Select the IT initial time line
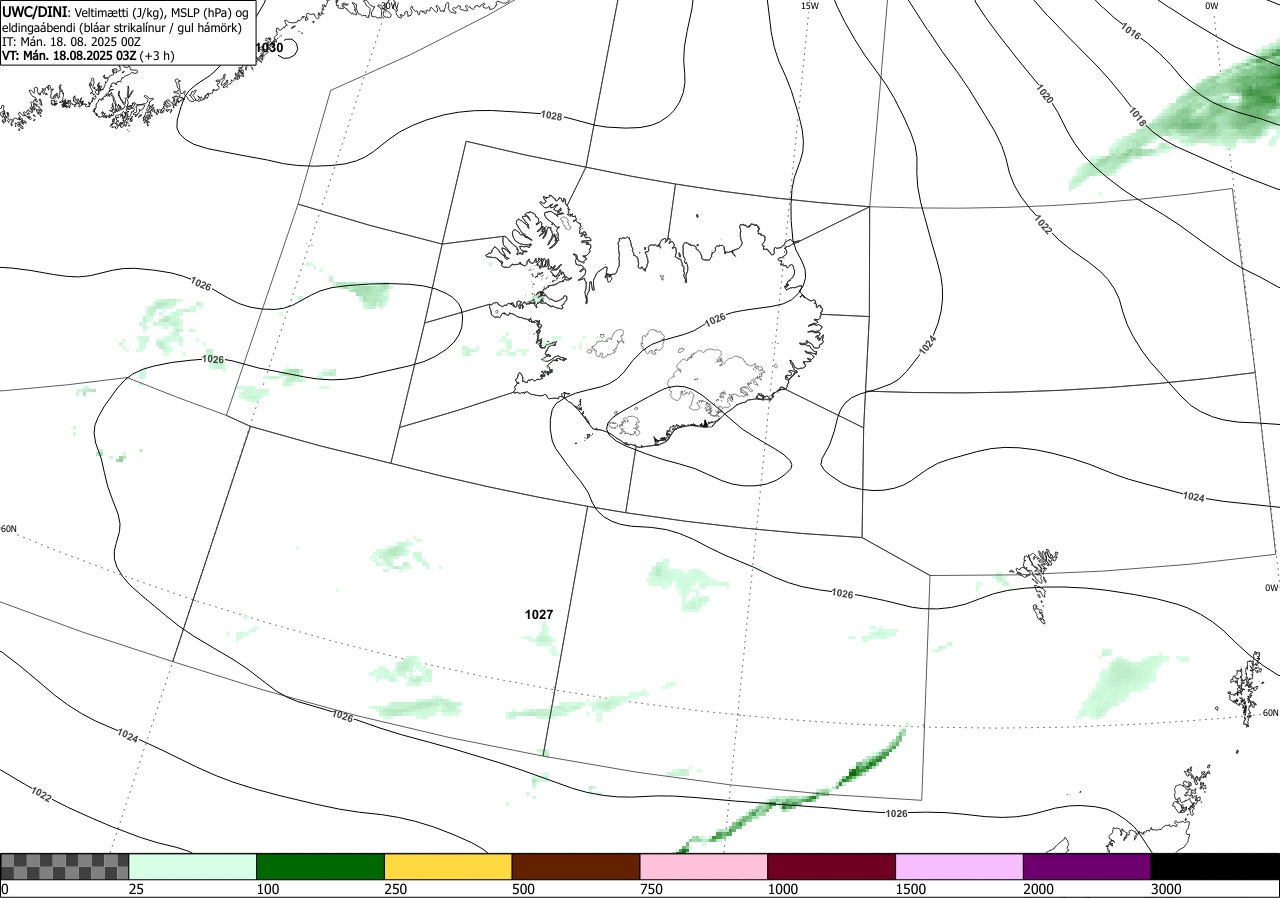Viewport: 1280px width, 898px height. pos(69,42)
